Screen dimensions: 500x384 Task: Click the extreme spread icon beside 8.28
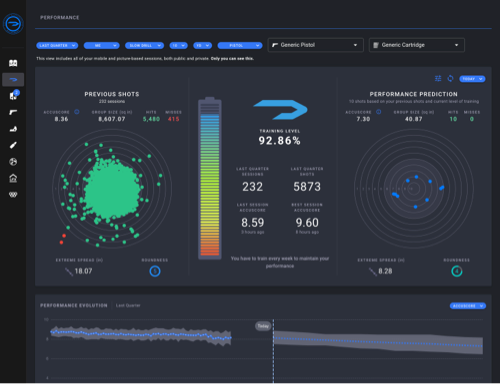(373, 271)
